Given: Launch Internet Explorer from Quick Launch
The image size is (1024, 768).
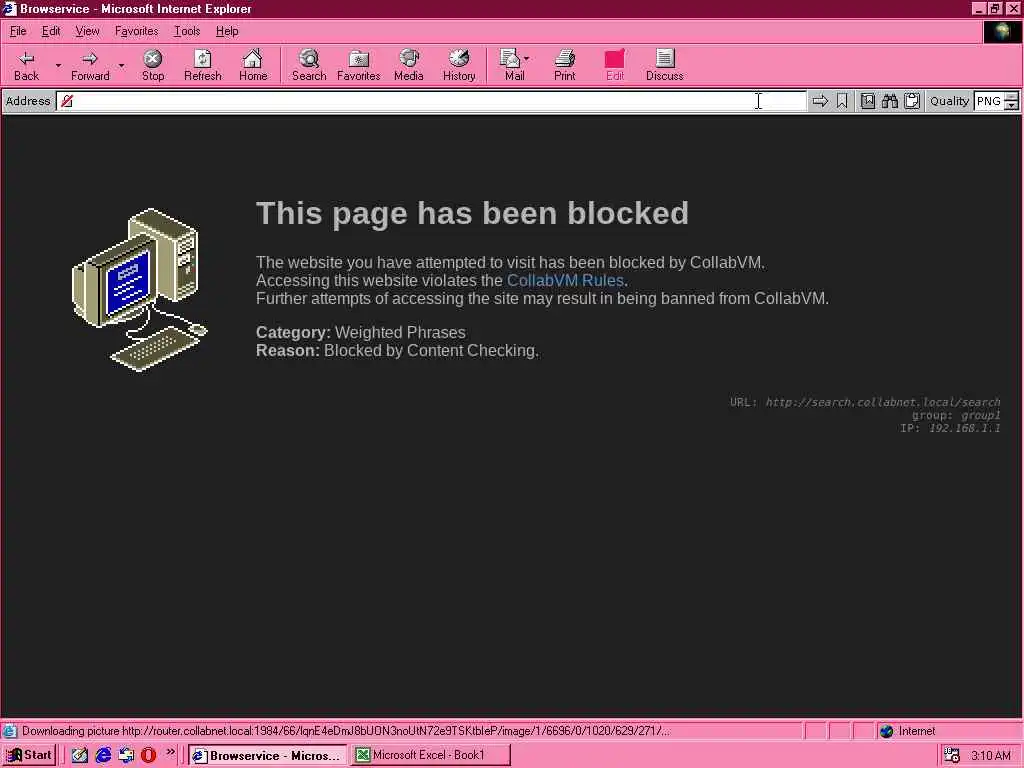Looking at the screenshot, I should pos(103,755).
